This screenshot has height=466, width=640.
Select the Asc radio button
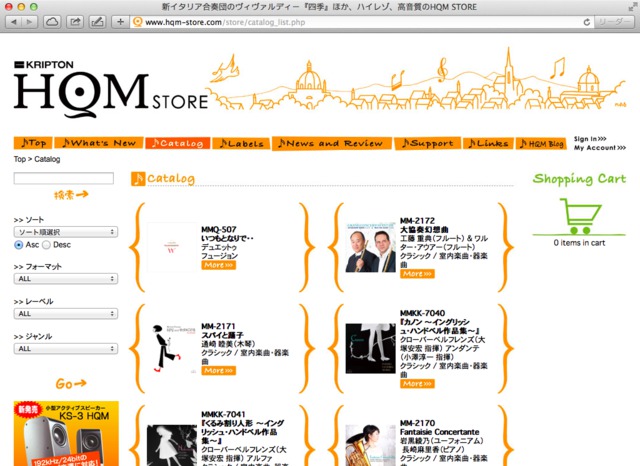[x=18, y=245]
